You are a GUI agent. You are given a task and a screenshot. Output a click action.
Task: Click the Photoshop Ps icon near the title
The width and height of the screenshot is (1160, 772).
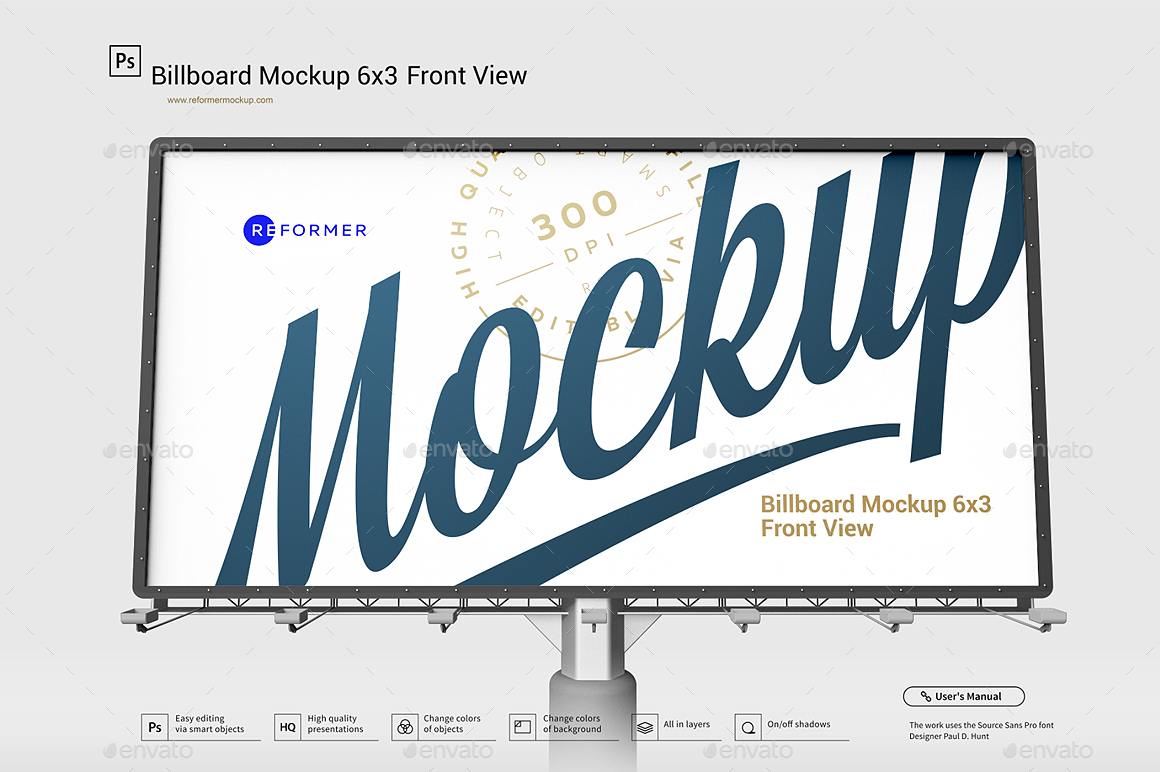click(124, 62)
